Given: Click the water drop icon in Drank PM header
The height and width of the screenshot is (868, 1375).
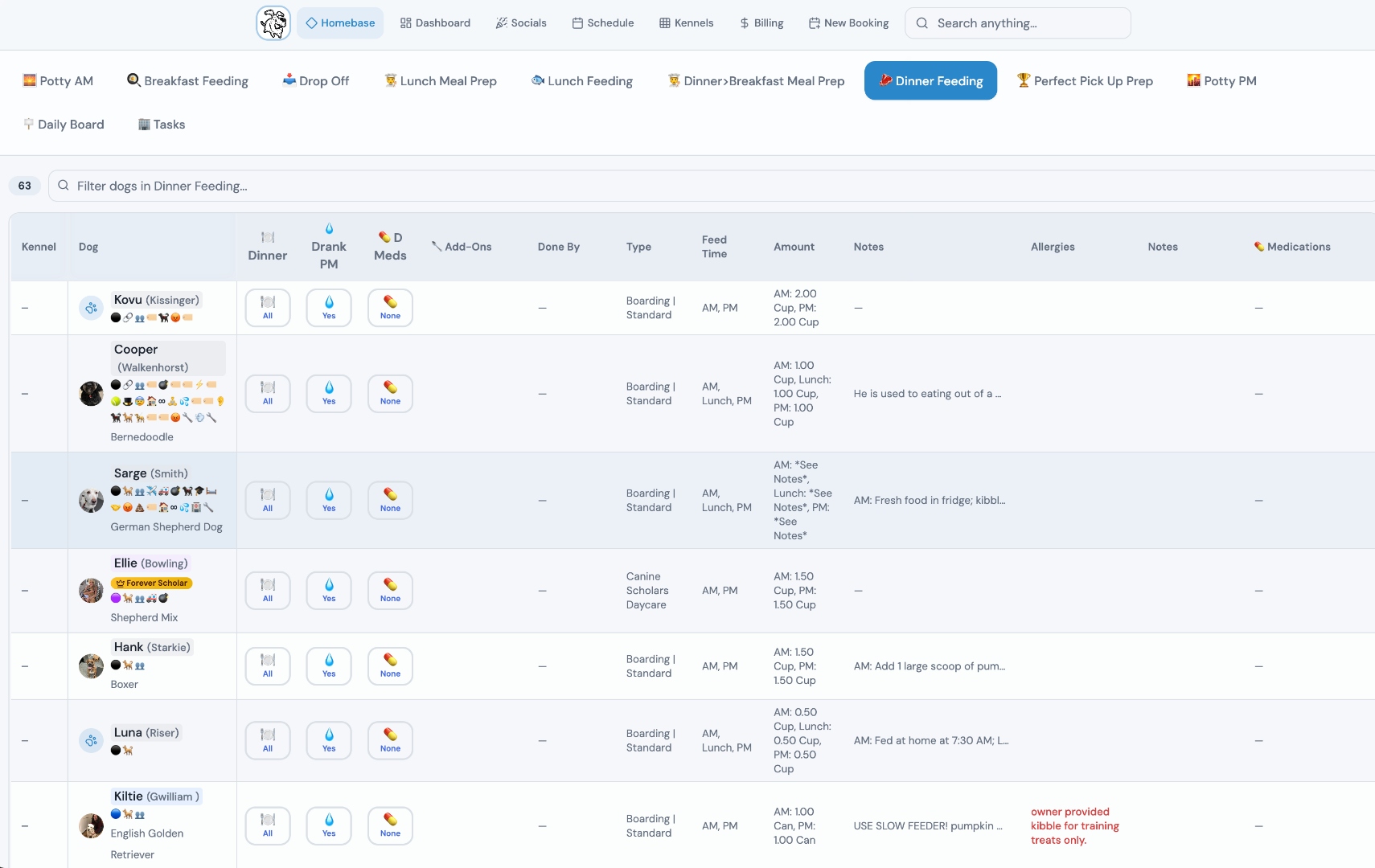Looking at the screenshot, I should 329,229.
